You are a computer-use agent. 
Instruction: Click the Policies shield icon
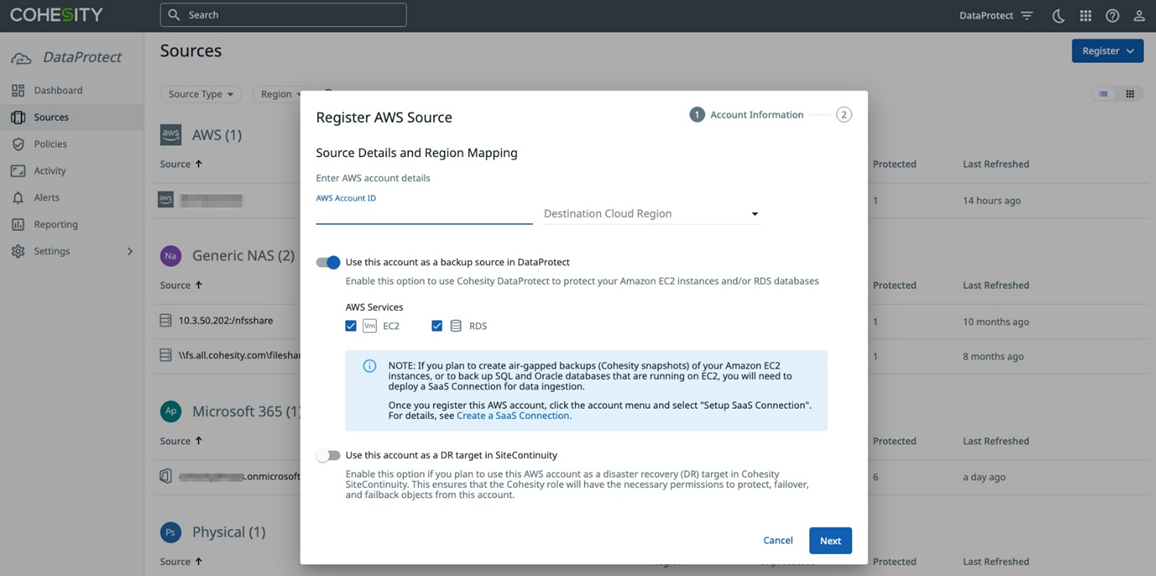pyautogui.click(x=18, y=145)
